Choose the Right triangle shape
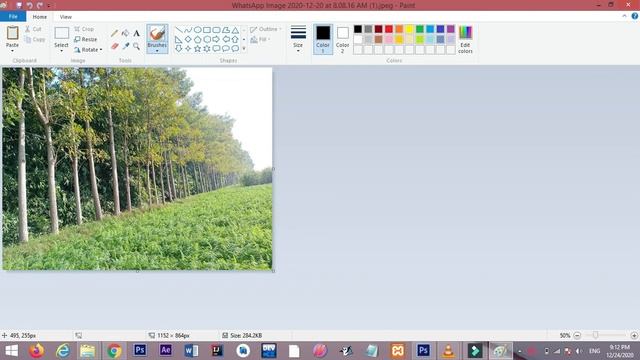Viewport: 640px width, 360px height. click(x=178, y=39)
